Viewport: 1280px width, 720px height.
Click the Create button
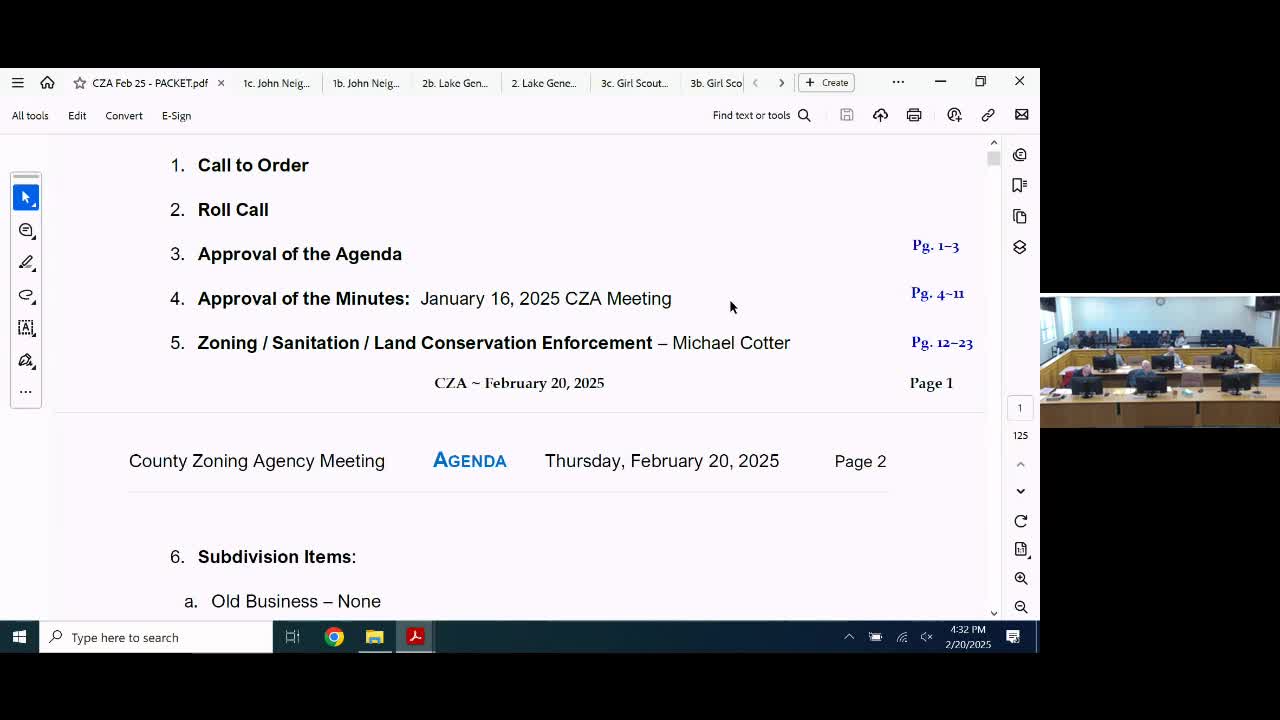coord(826,83)
